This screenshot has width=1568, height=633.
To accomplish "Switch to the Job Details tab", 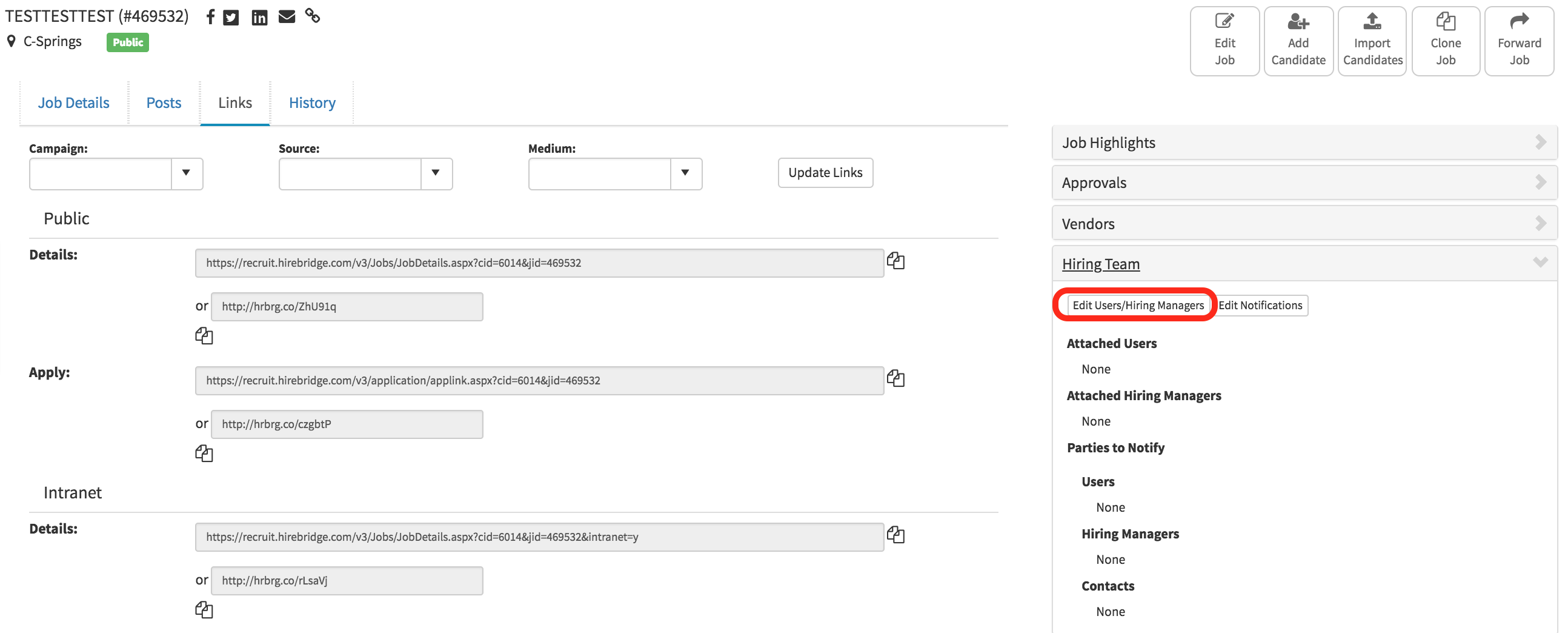I will [x=74, y=103].
